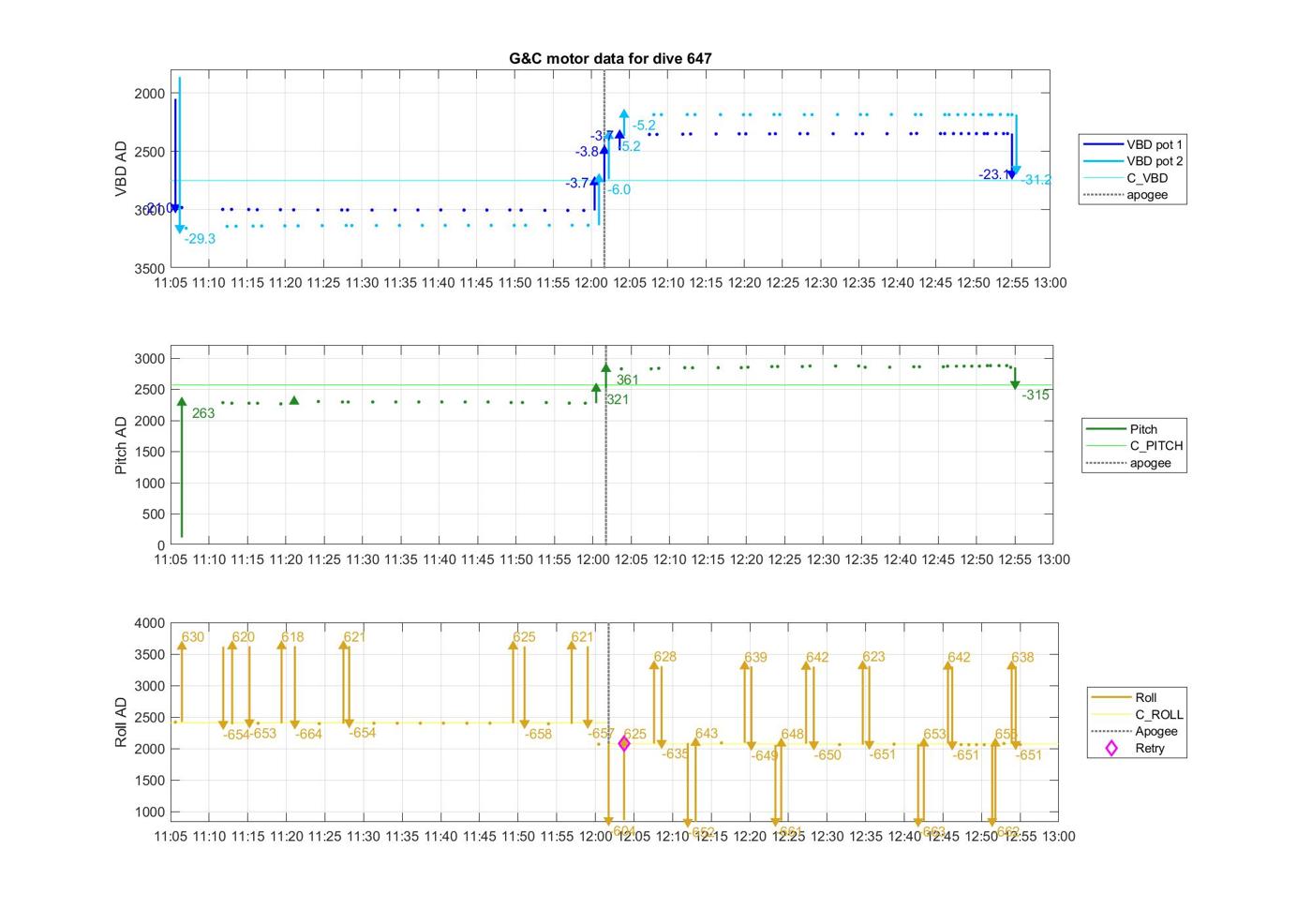Click the '620' data label in the Roll plot
Image resolution: width=1312 pixels, height=924 pixels.
click(244, 637)
